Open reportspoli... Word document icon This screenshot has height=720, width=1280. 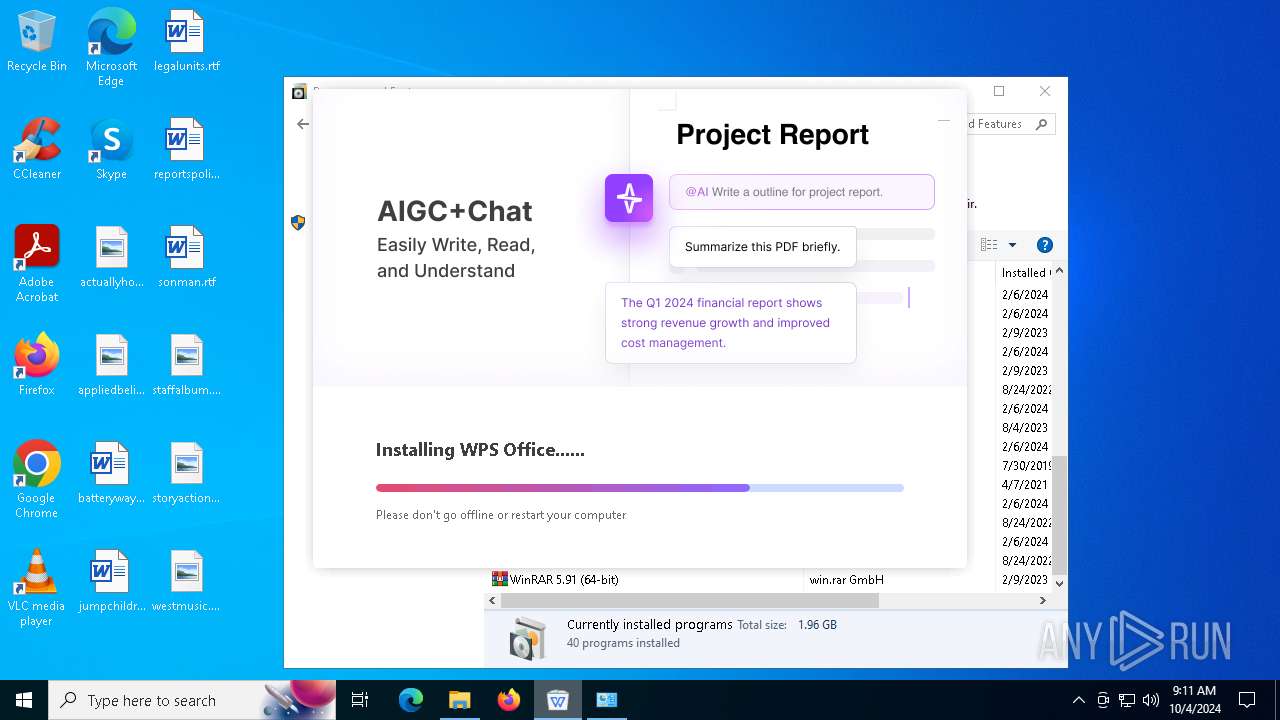coord(186,149)
